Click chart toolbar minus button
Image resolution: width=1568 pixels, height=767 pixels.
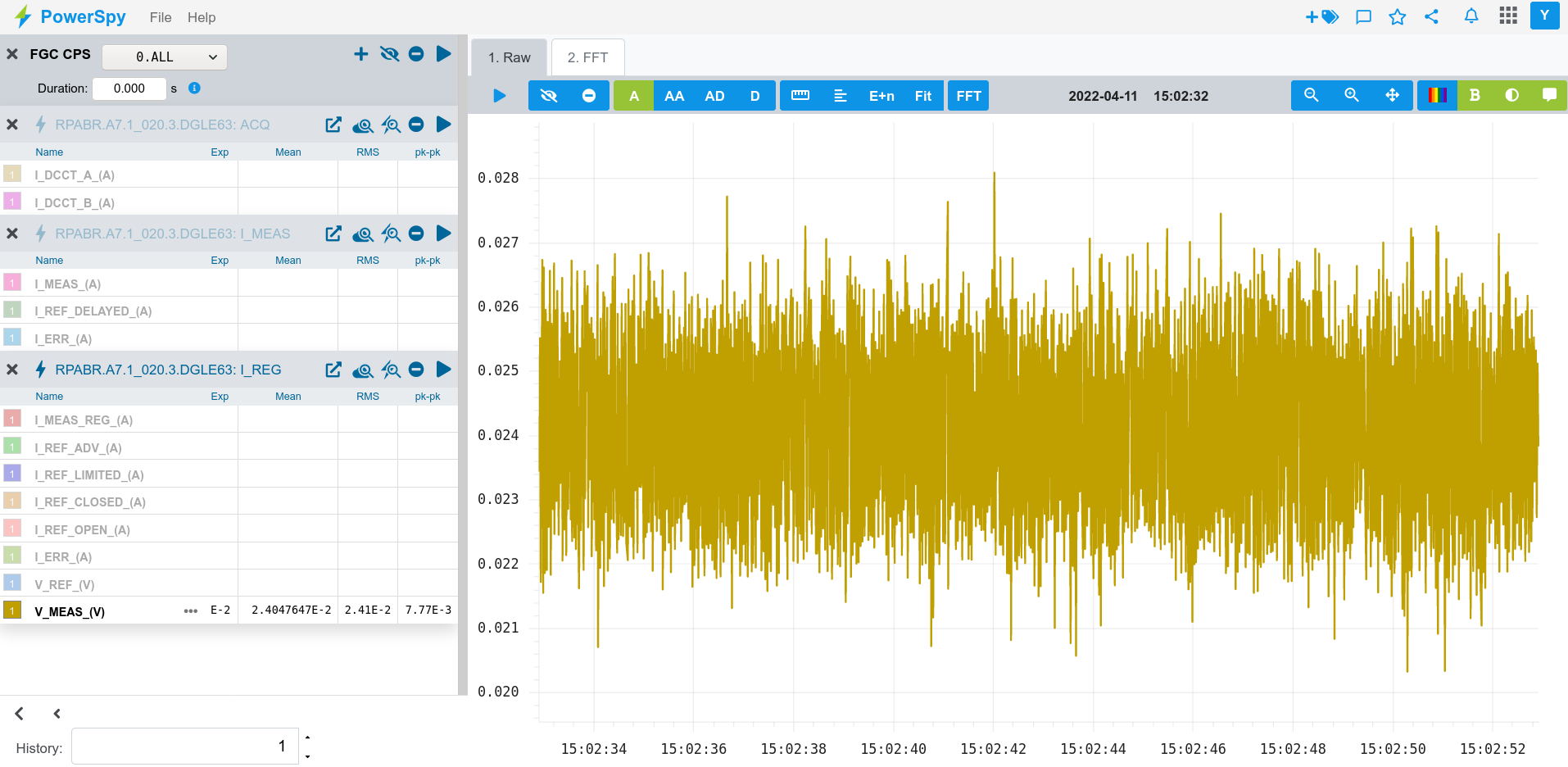point(589,96)
